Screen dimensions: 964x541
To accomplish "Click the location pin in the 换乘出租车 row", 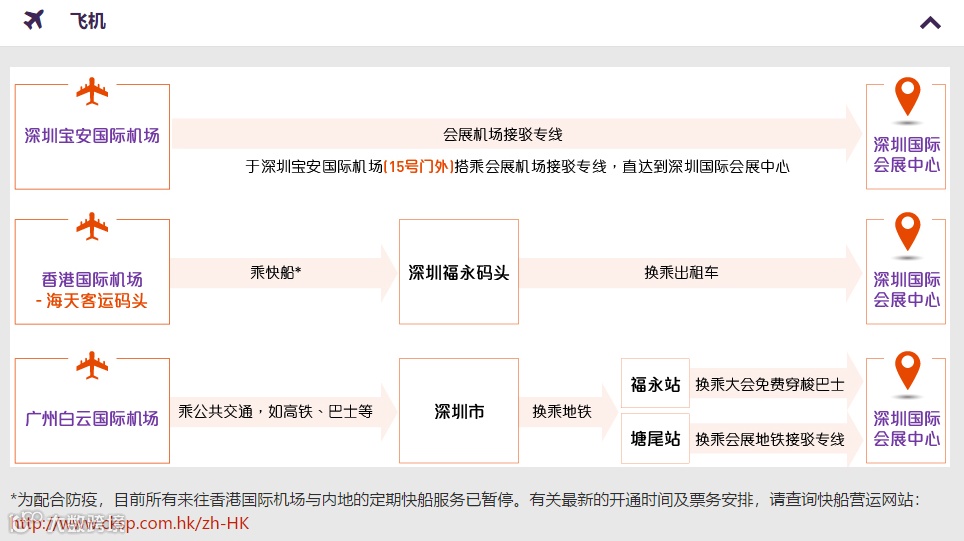I will click(907, 232).
